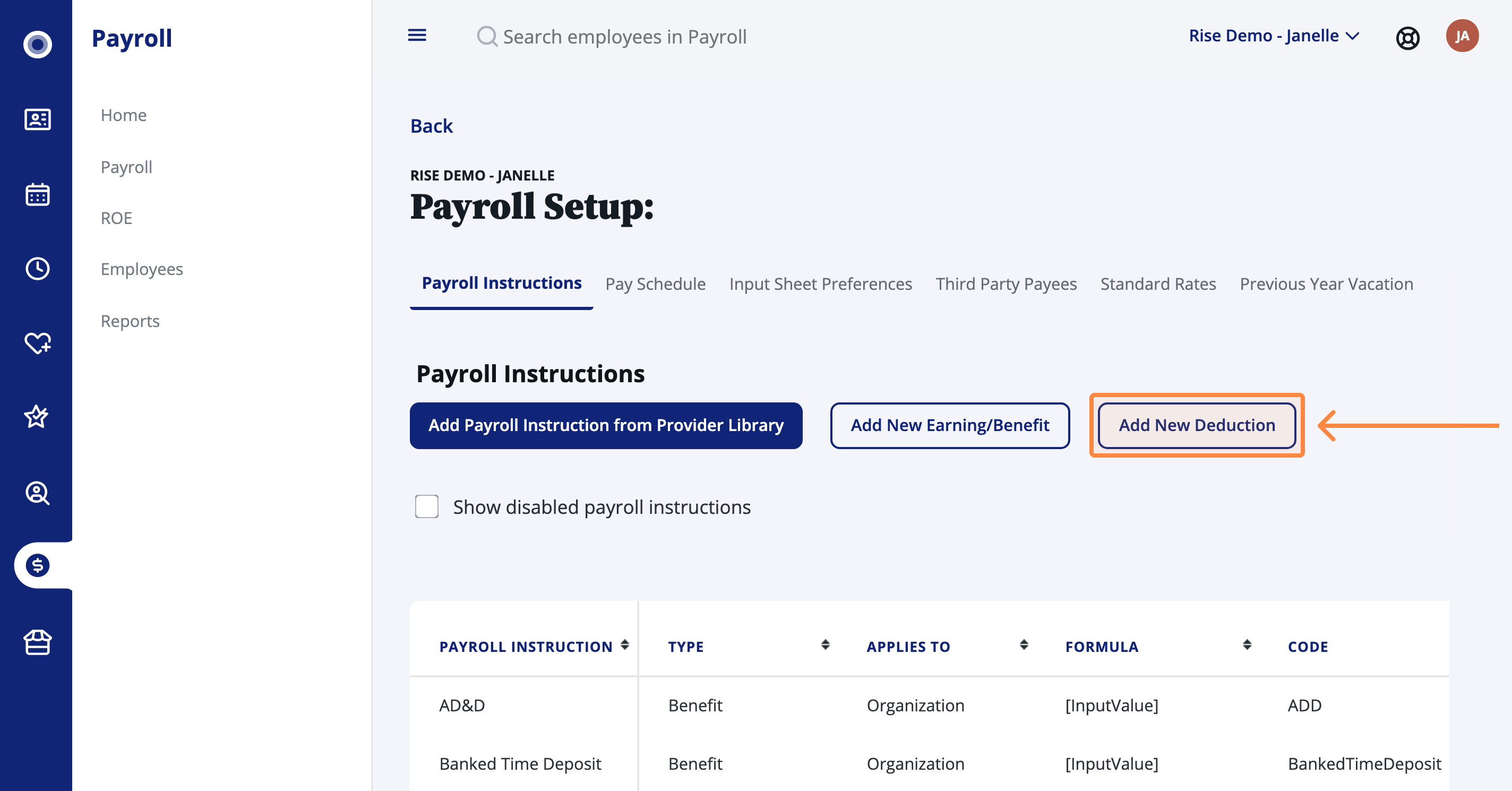Screen dimensions: 1512x791
Task: Open the heart-plus benefits sidebar icon
Action: (x=37, y=343)
